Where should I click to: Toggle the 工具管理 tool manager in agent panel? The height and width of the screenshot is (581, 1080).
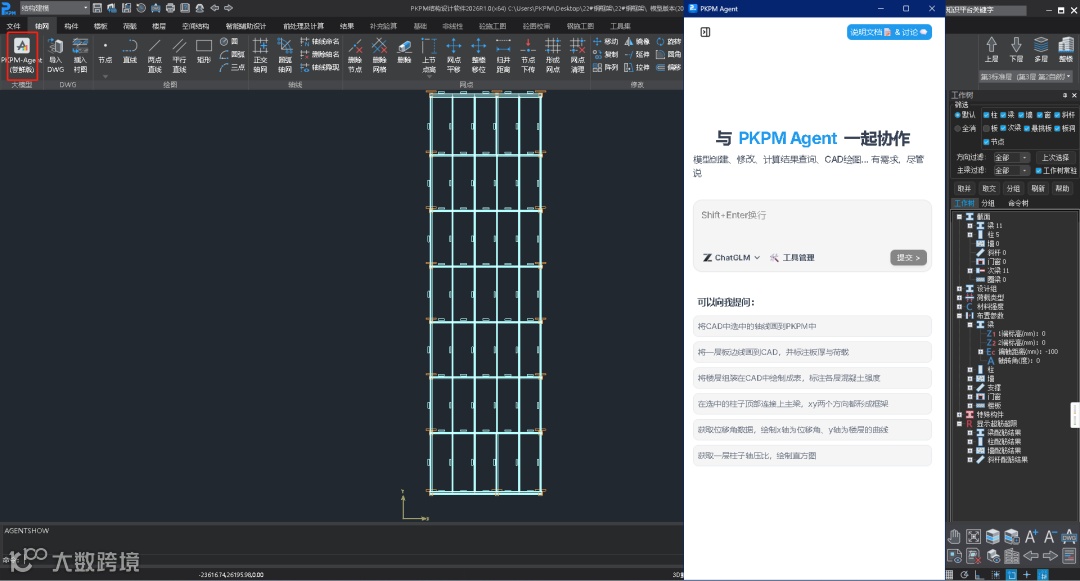click(x=792, y=257)
